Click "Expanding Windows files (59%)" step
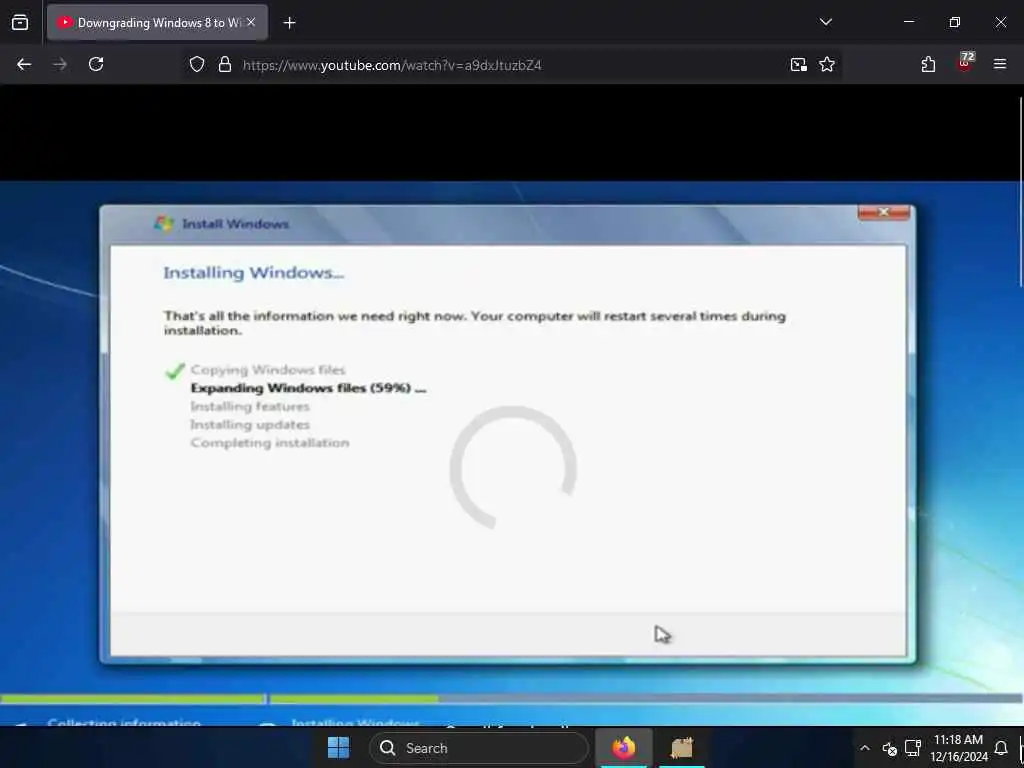 pyautogui.click(x=308, y=388)
